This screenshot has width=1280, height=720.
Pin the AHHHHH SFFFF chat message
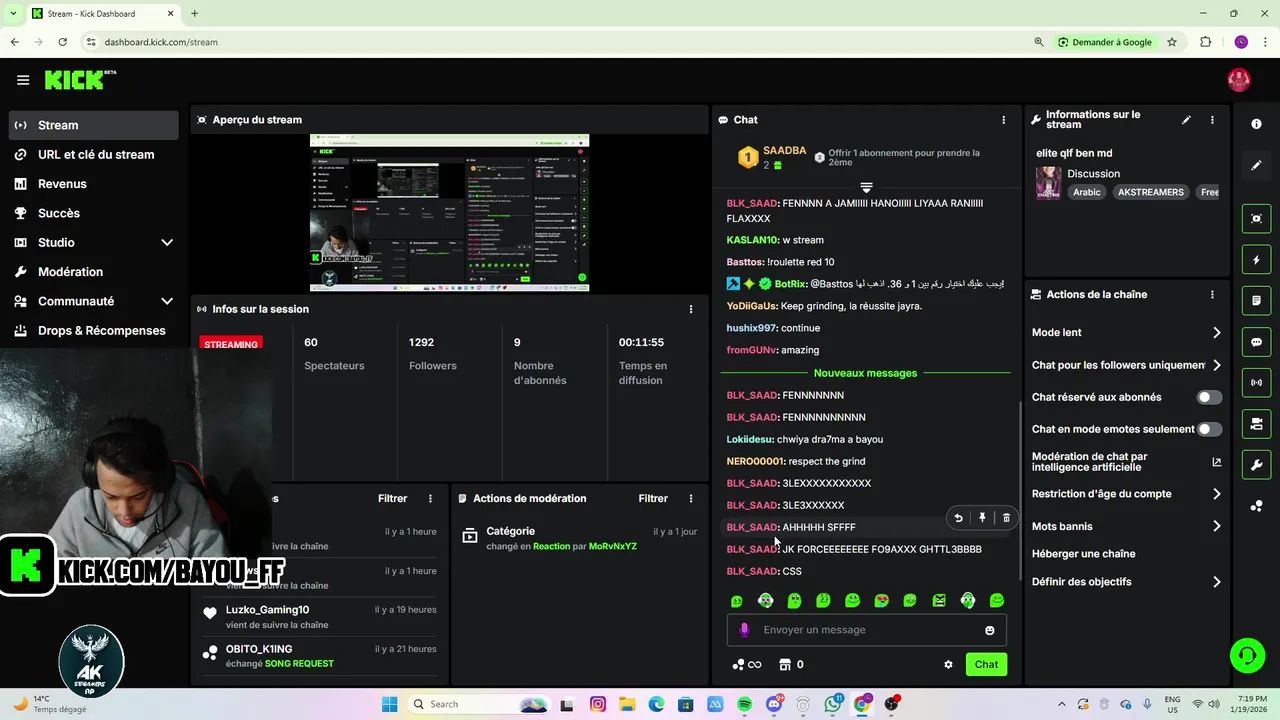coord(982,518)
